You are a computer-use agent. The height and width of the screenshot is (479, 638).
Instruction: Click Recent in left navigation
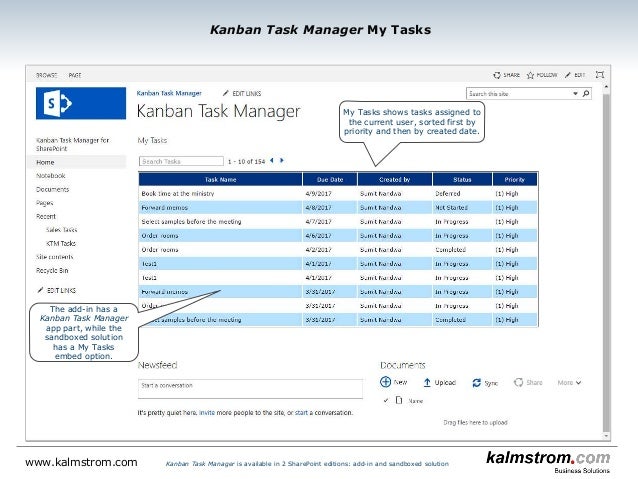[x=46, y=217]
